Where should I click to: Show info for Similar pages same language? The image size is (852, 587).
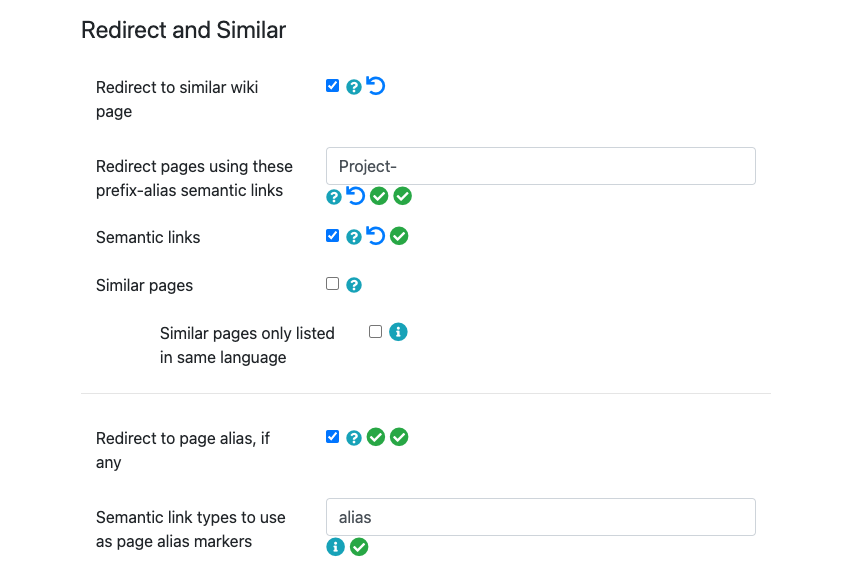pos(398,332)
